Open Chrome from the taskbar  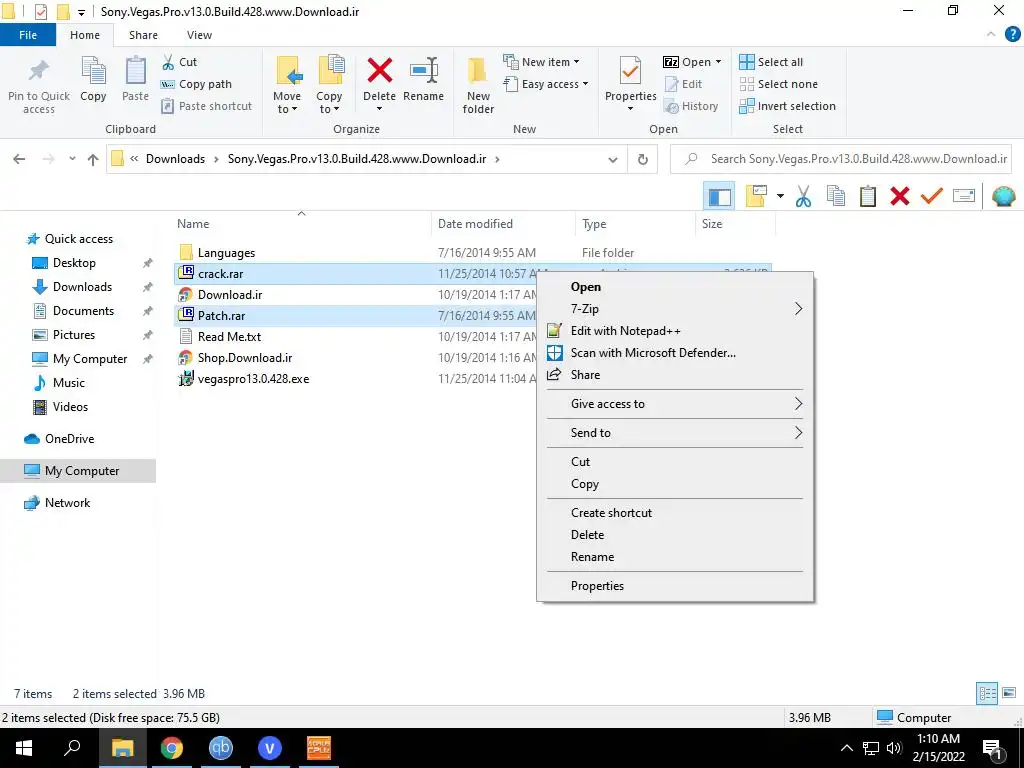[172, 748]
